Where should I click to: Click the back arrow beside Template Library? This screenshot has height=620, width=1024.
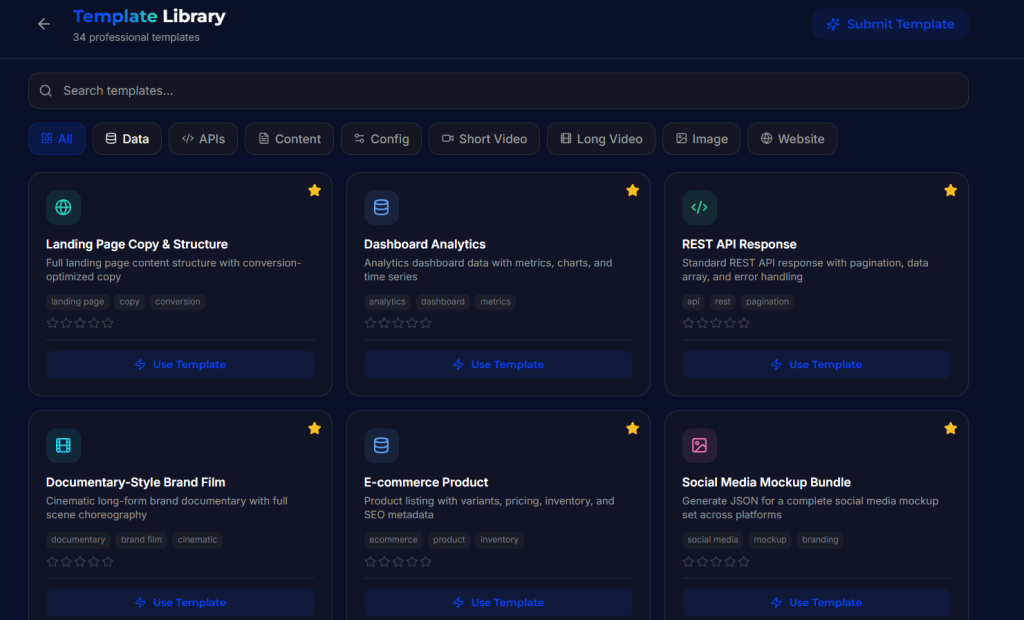[x=43, y=24]
